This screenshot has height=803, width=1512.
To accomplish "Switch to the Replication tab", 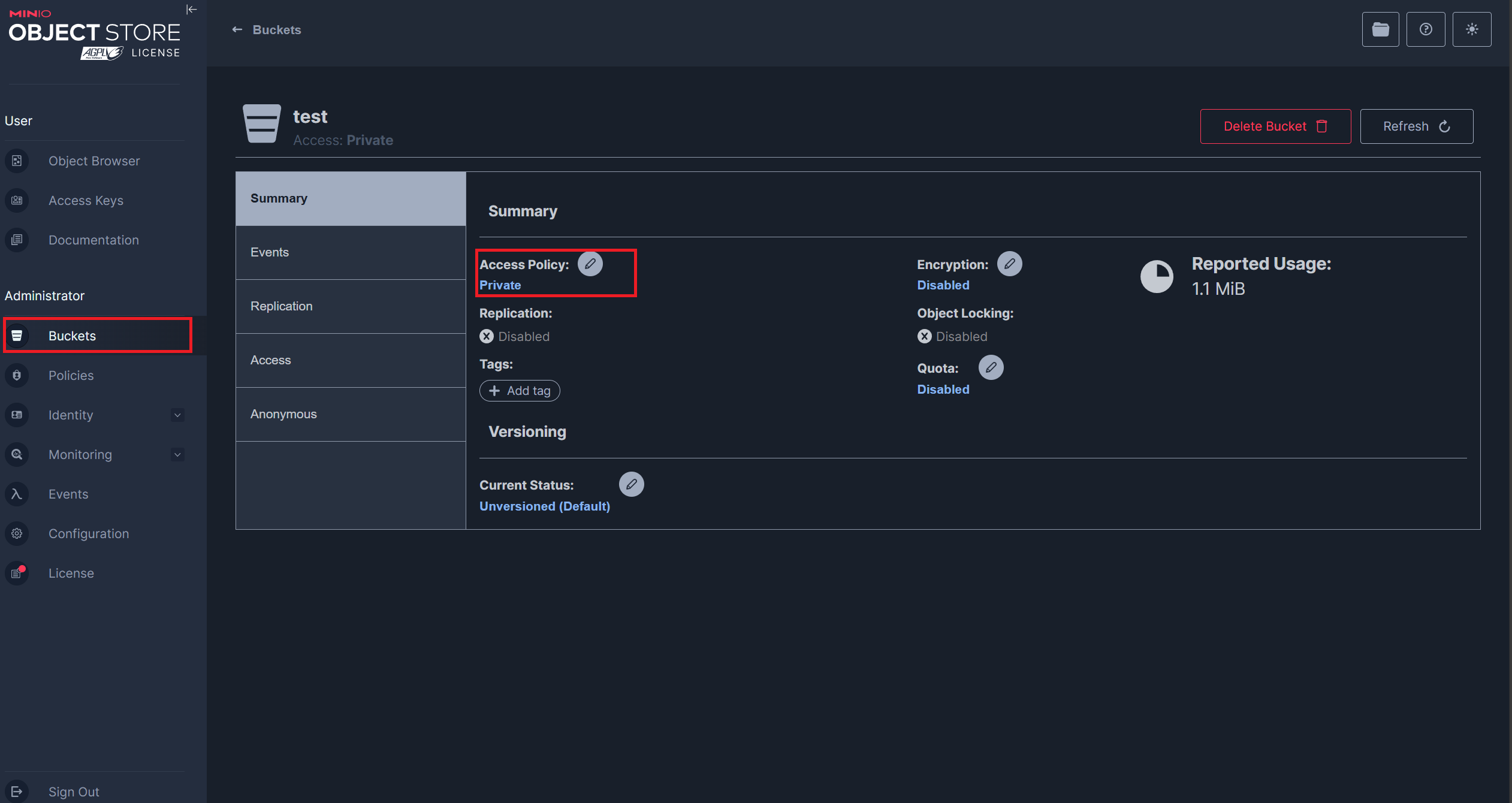I will click(x=351, y=306).
